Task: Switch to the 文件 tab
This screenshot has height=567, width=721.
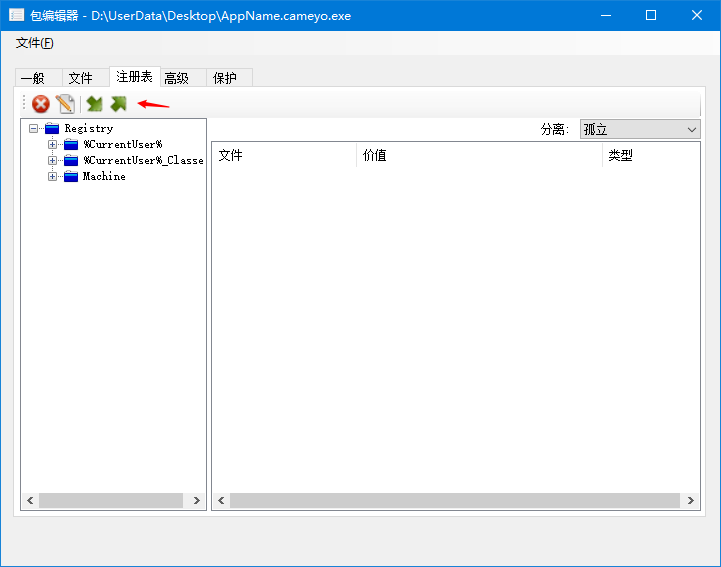Action: [86, 78]
